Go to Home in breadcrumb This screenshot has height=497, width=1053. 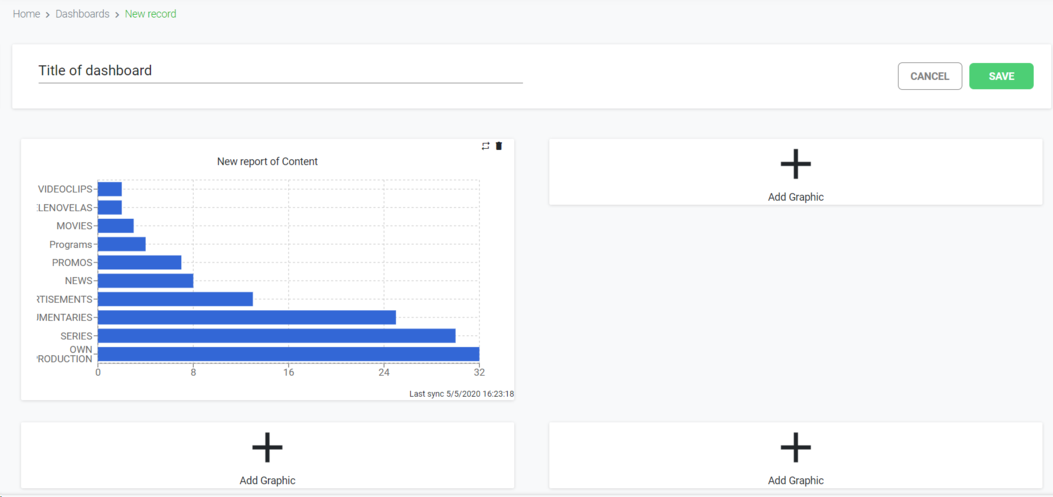coord(26,14)
